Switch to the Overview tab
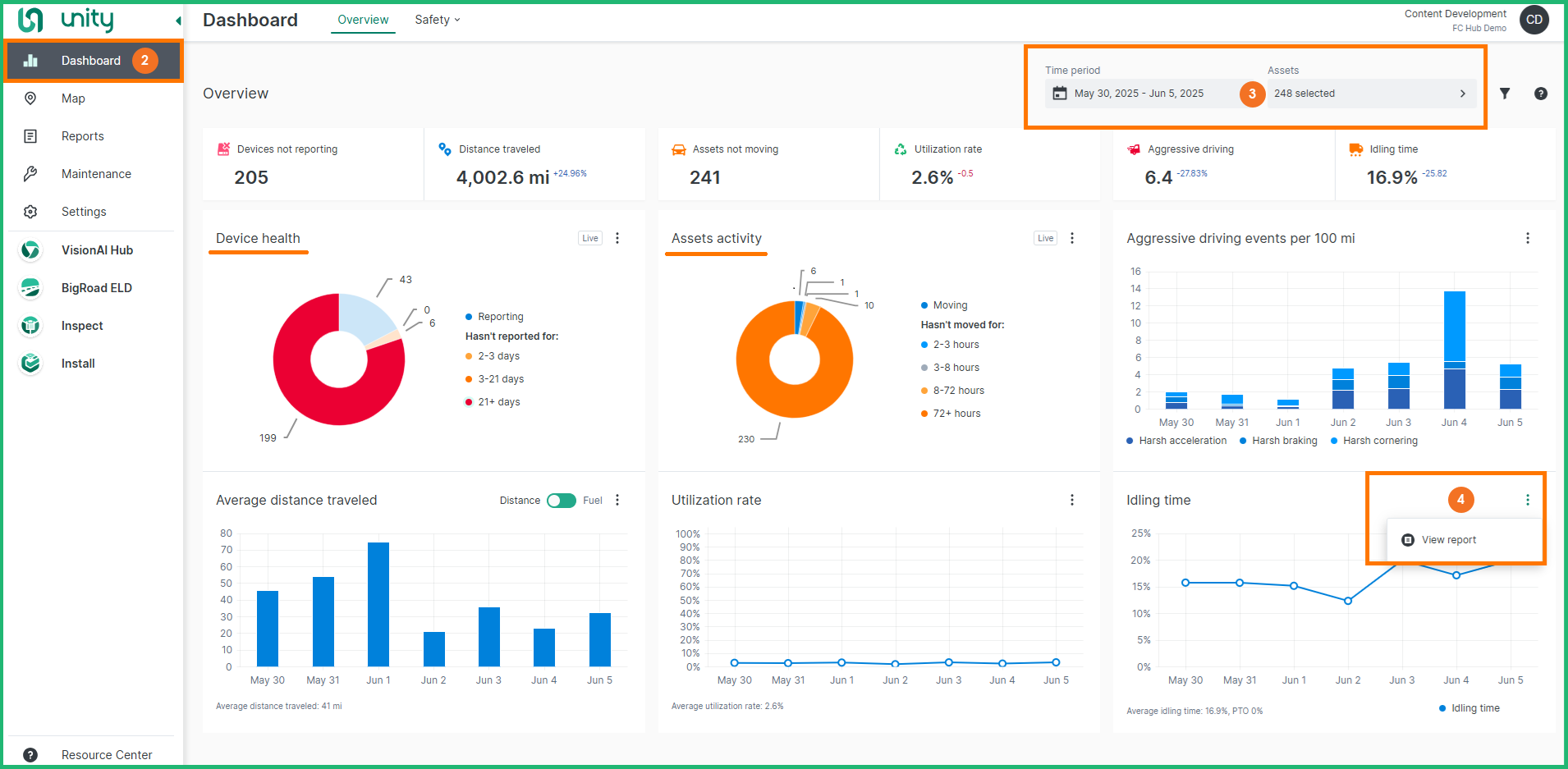 362,20
